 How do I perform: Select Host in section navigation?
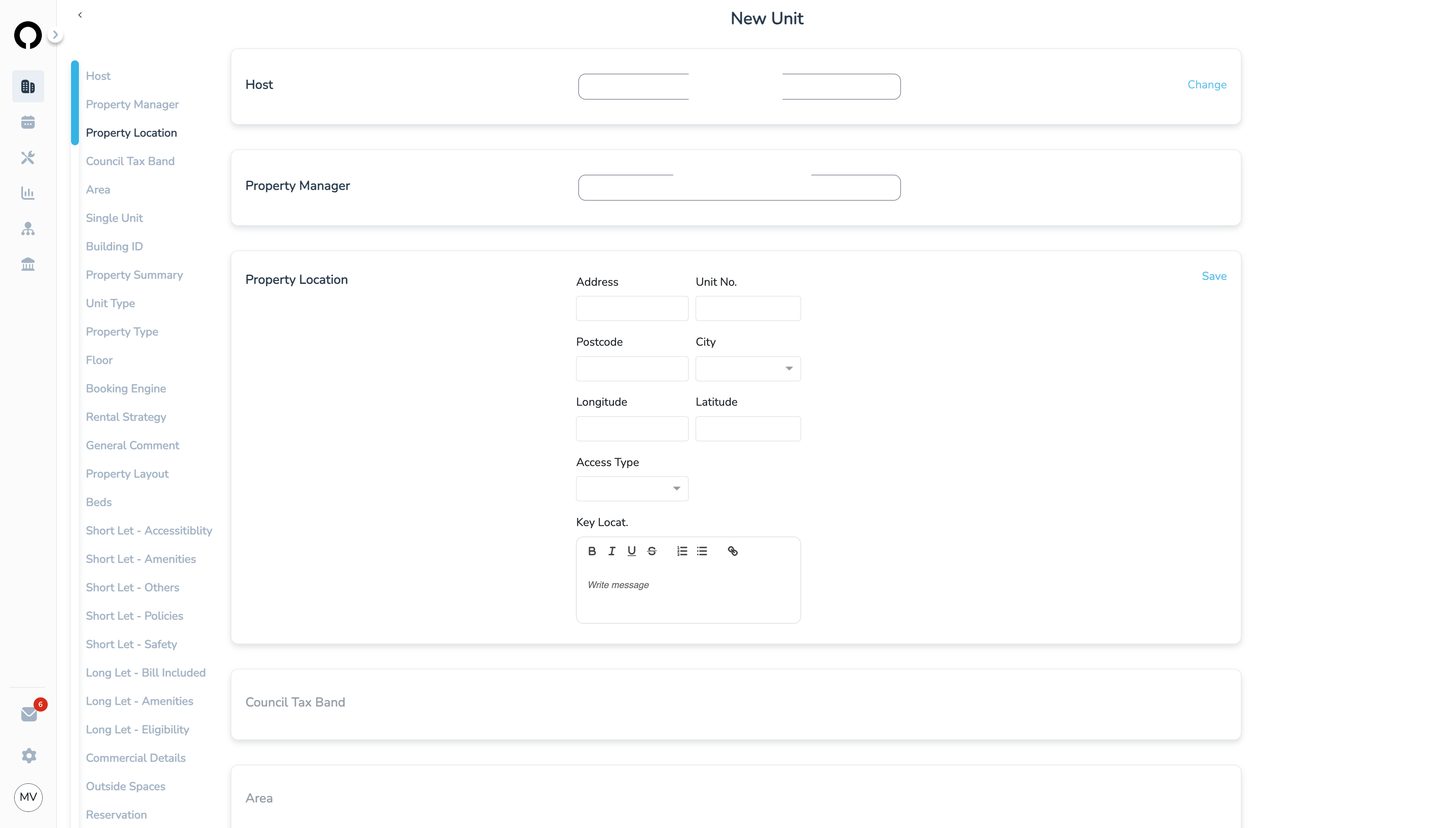coord(98,76)
